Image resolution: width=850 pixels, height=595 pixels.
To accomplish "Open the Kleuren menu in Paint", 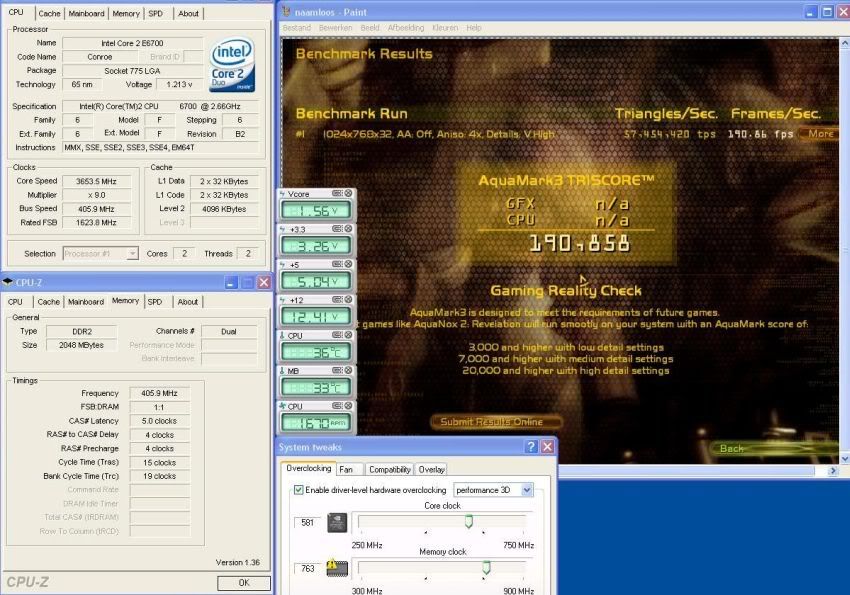I will (x=445, y=28).
